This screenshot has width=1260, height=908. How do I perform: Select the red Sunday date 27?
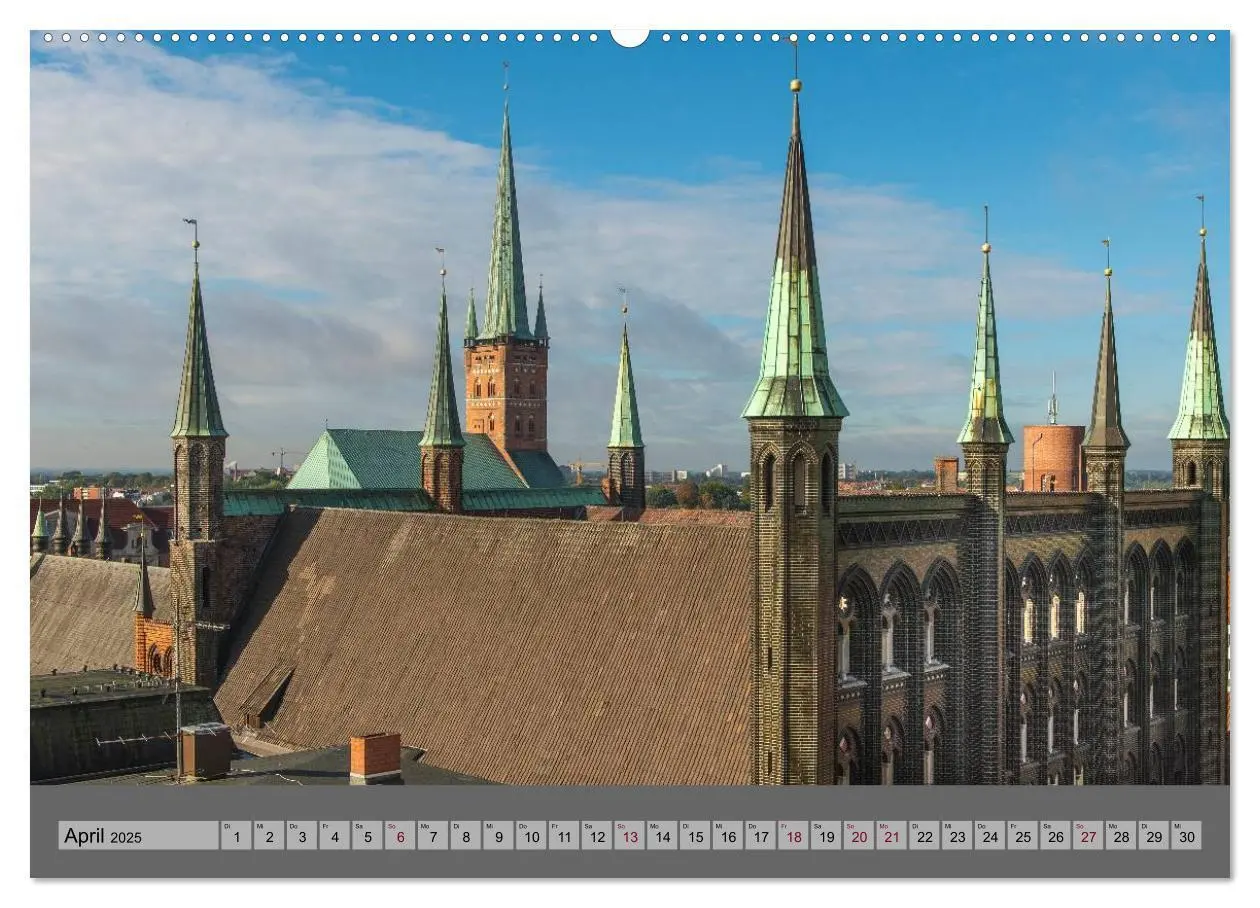[1087, 836]
